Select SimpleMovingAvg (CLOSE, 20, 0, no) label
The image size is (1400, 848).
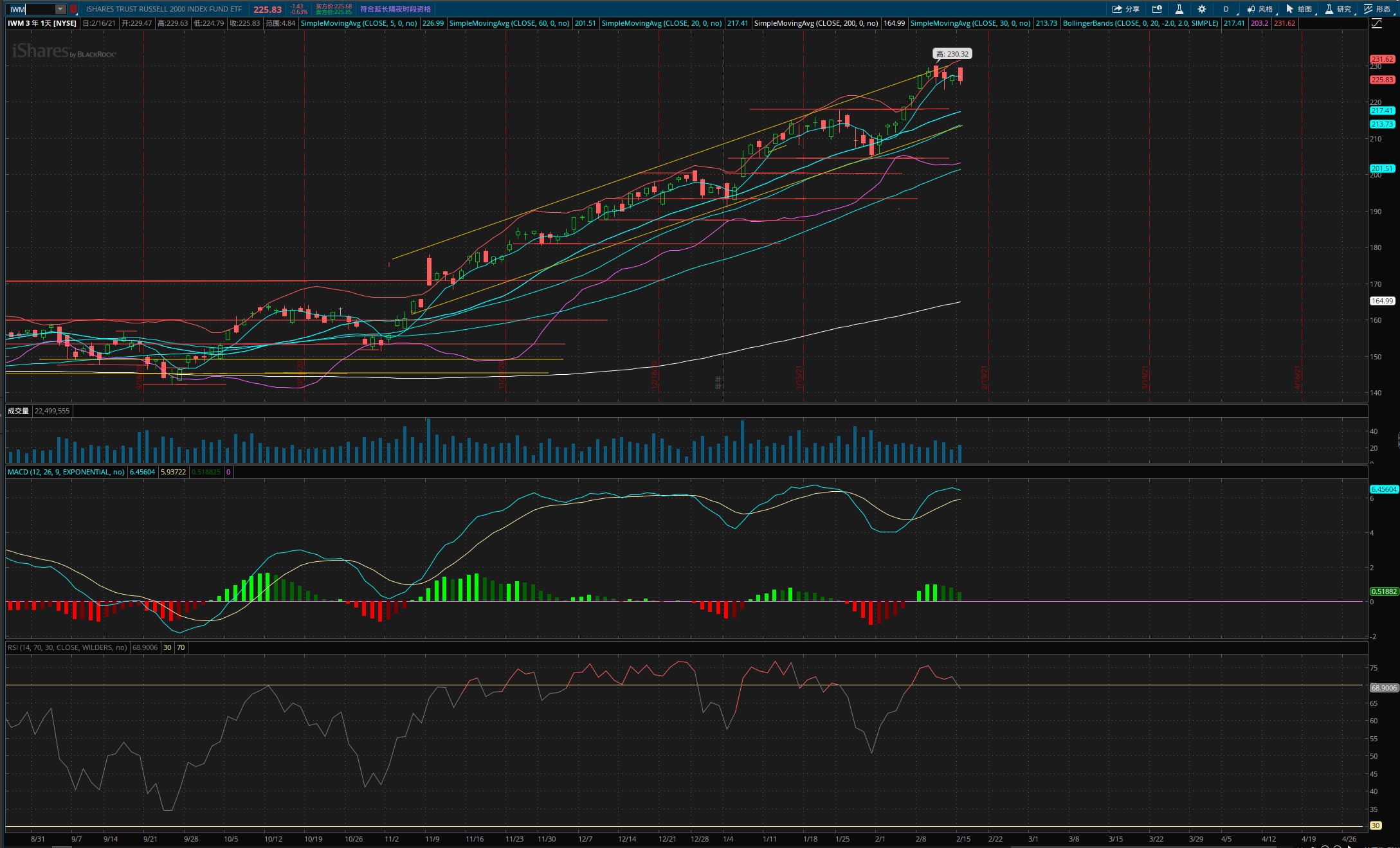662,23
